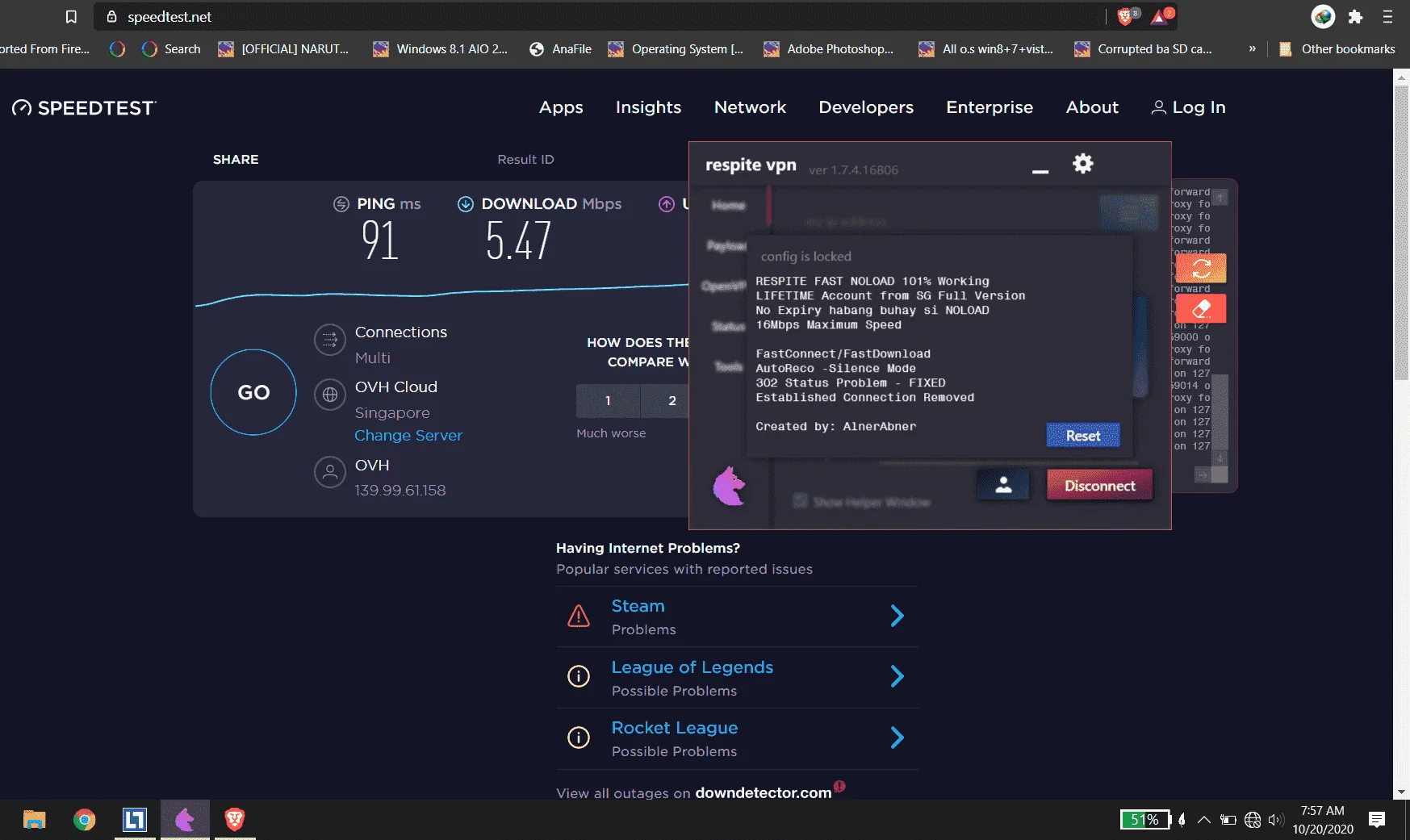The image size is (1410, 840).
Task: Click the purple wolf logo in respite vpn
Action: (729, 487)
